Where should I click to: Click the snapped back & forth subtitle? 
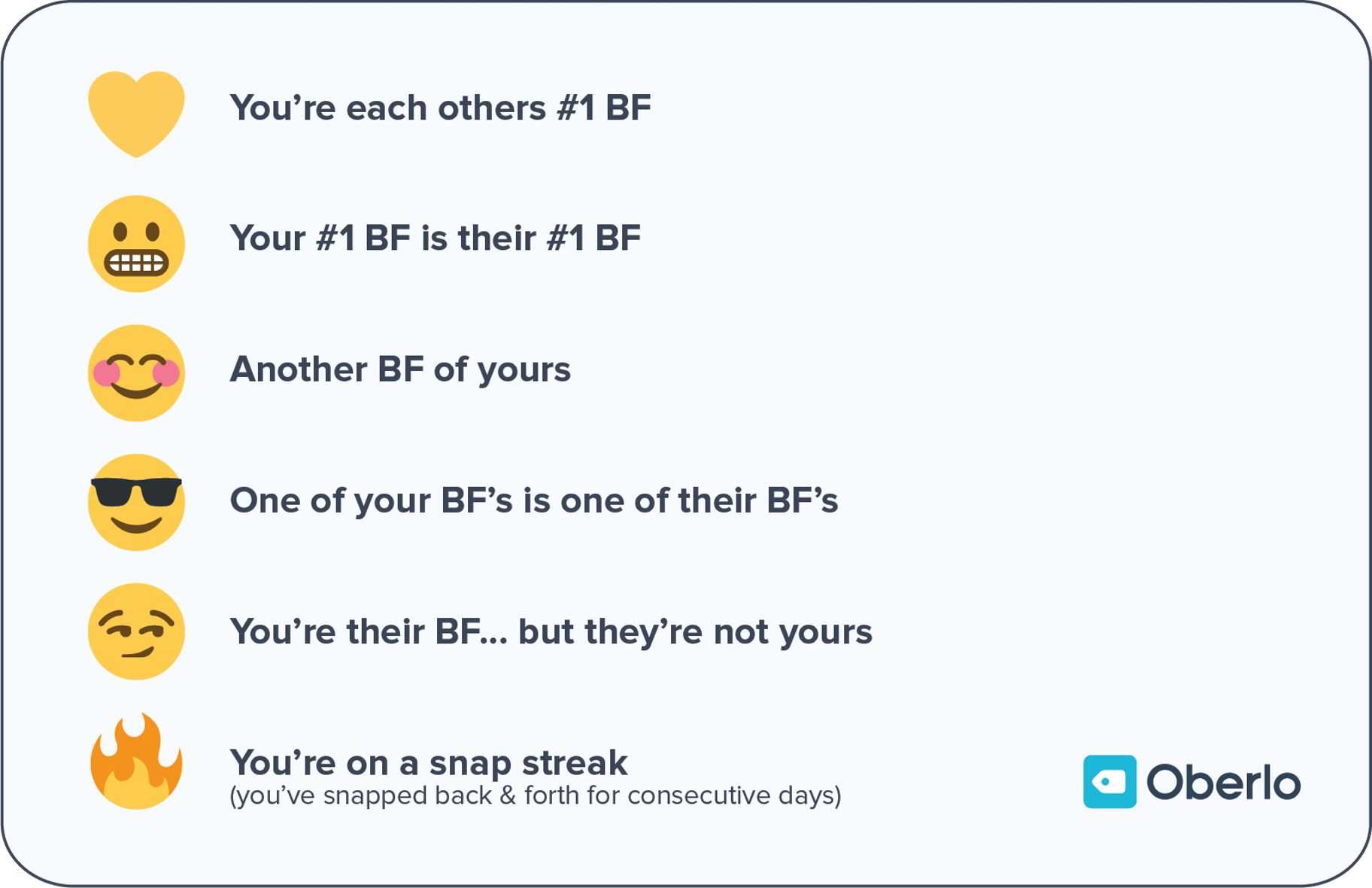coord(535,795)
